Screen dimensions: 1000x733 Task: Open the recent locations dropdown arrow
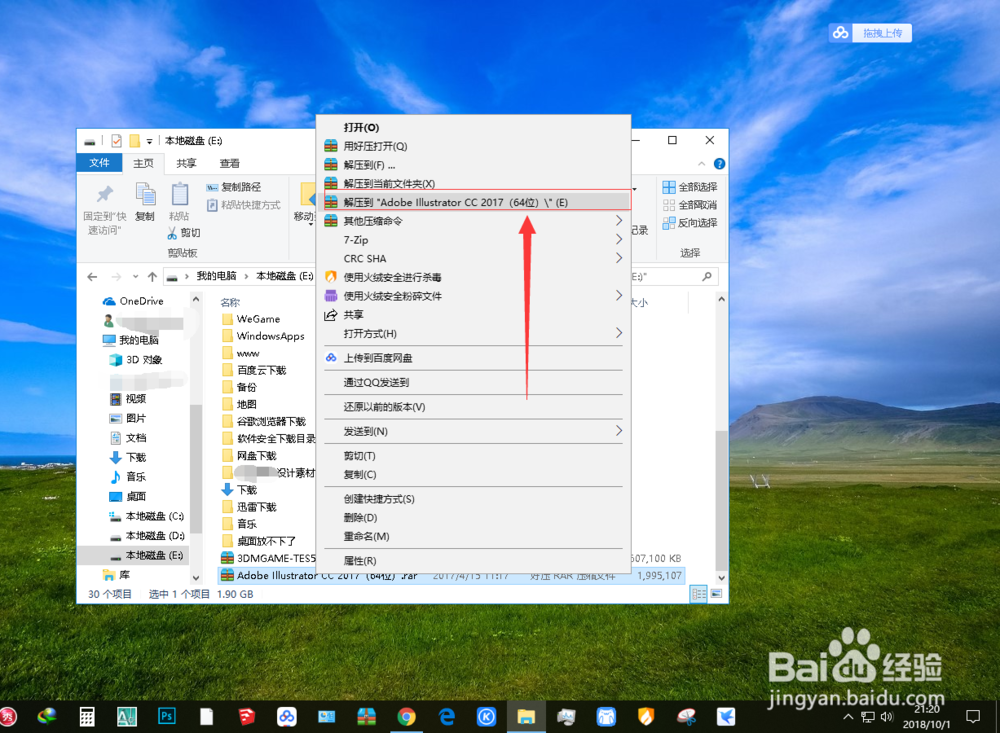(135, 276)
